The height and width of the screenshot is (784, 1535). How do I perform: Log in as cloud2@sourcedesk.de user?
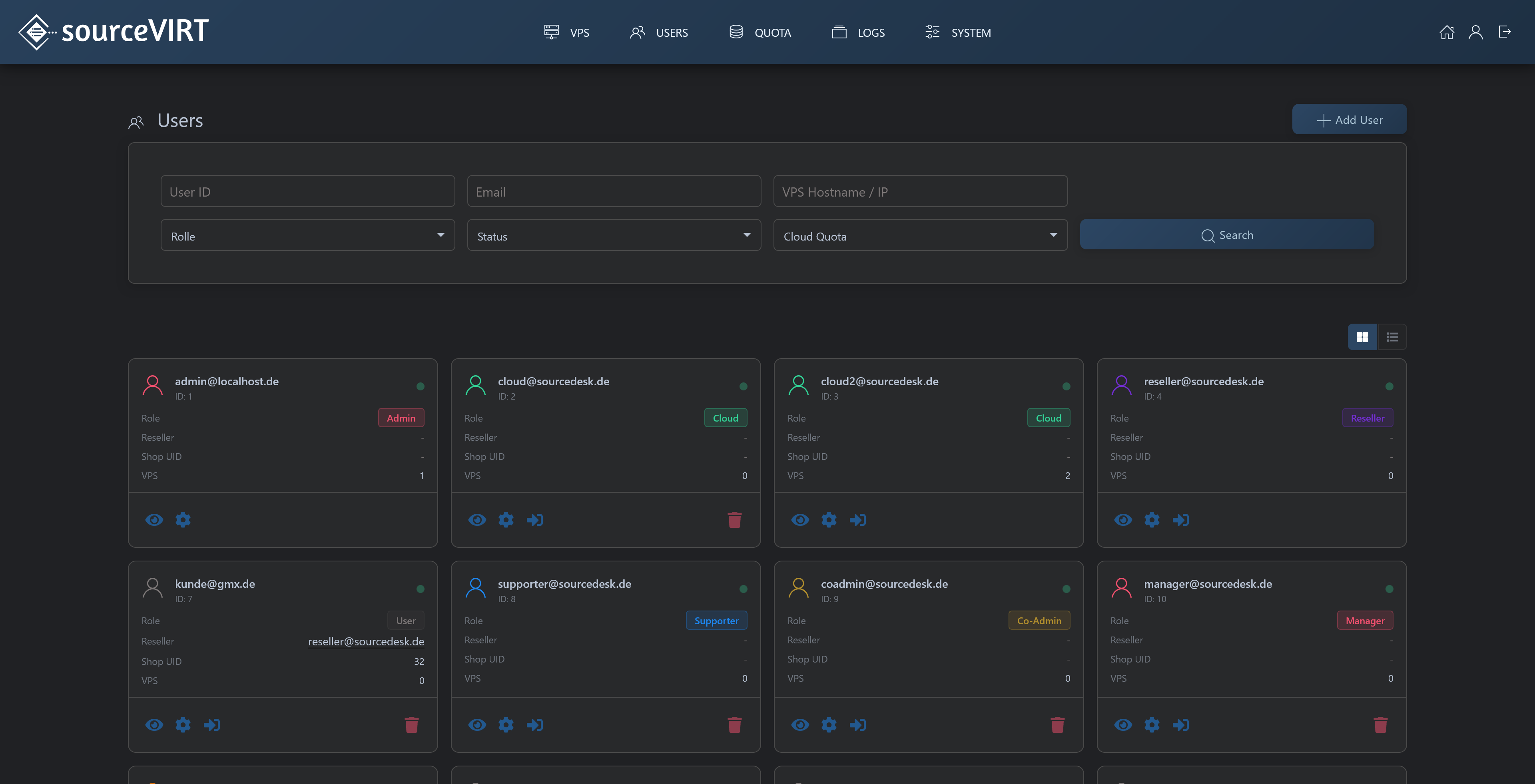857,519
